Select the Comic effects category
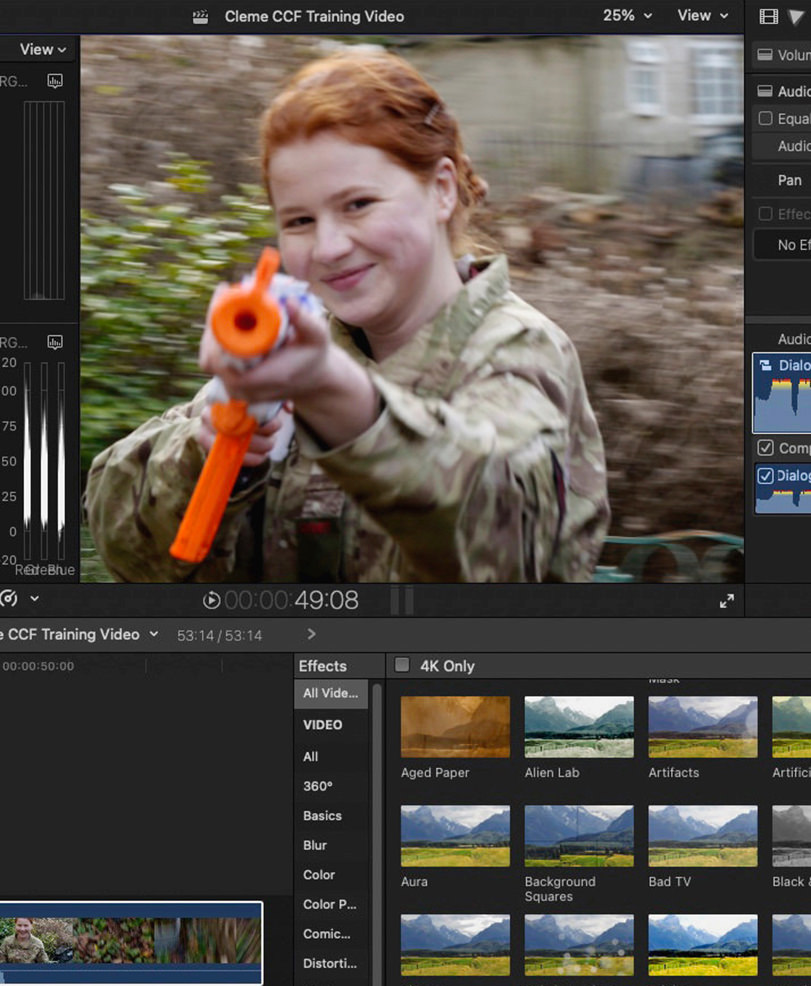The width and height of the screenshot is (811, 986). [326, 934]
